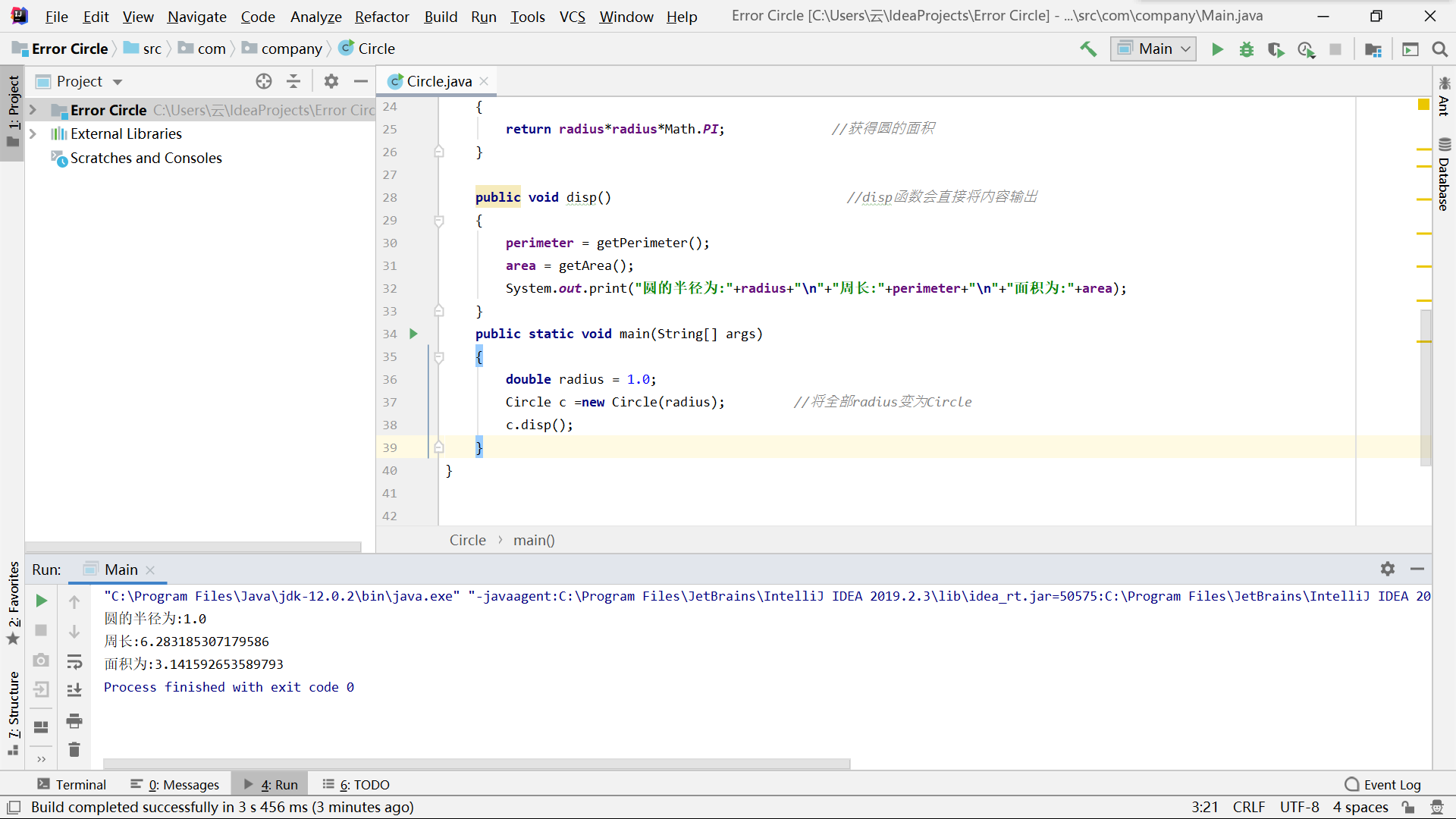Switch to the Terminal tool window tab

click(x=72, y=784)
